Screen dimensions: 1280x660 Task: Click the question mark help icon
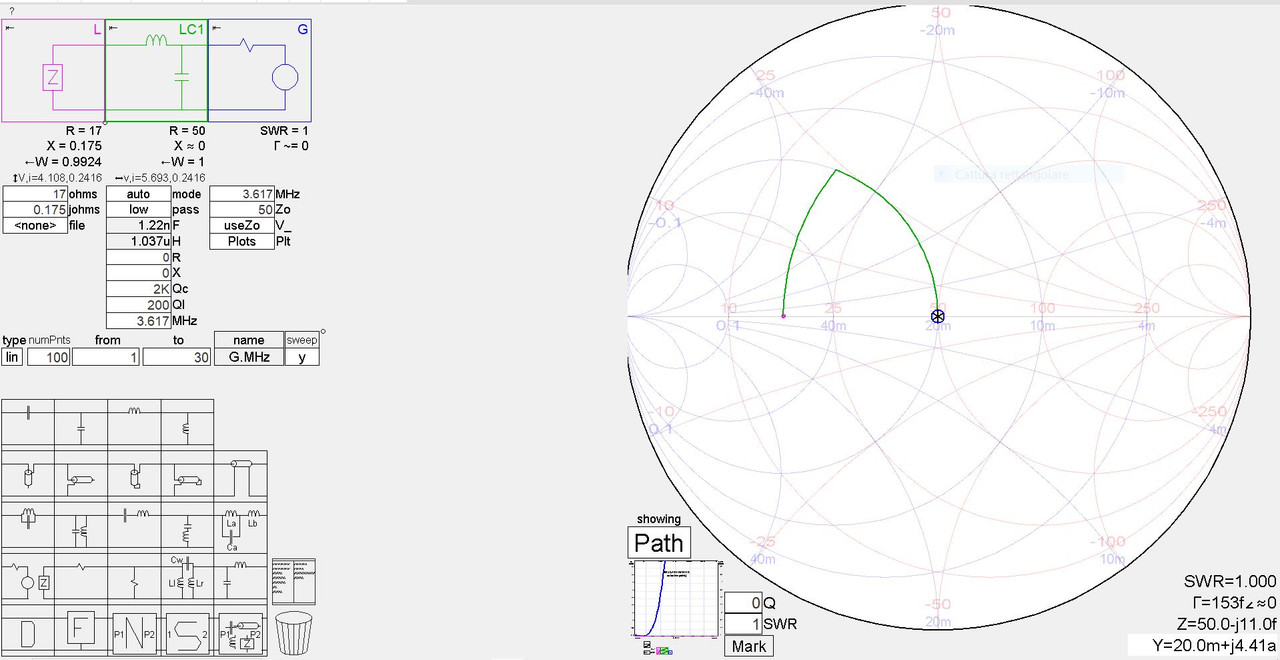tap(11, 10)
